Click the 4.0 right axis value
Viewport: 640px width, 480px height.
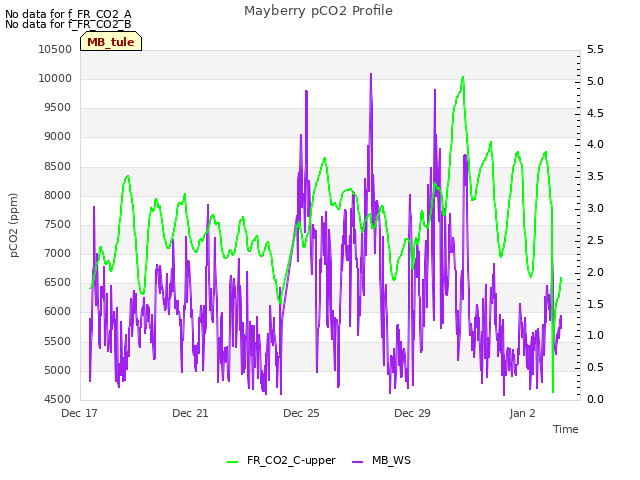click(x=595, y=144)
